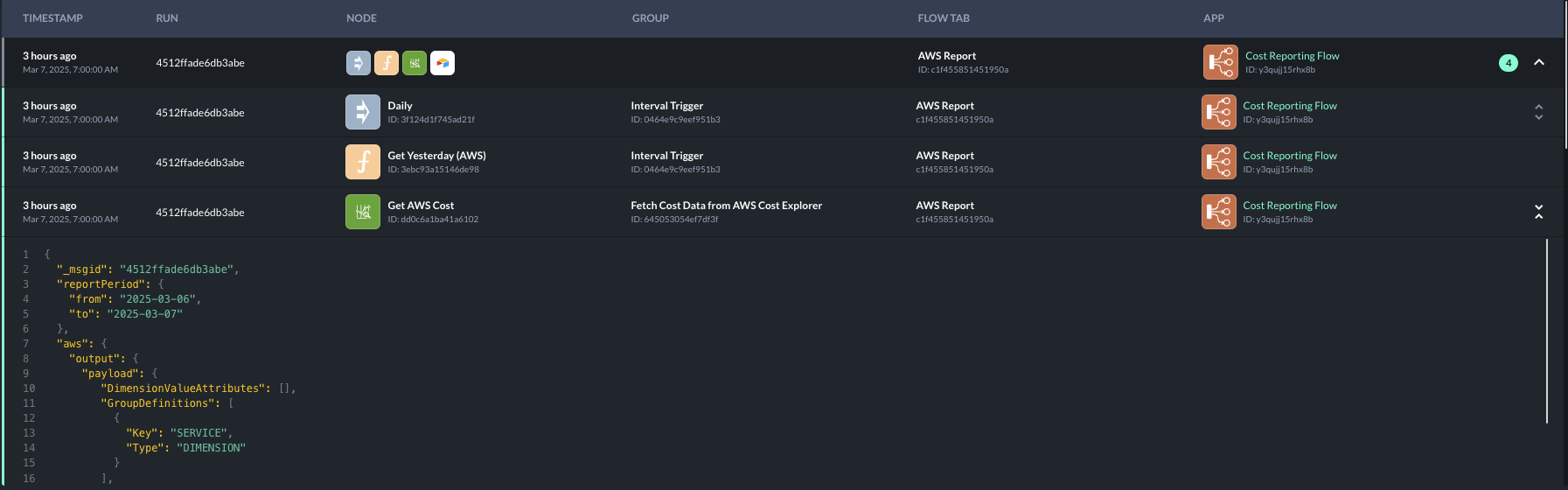Image resolution: width=1568 pixels, height=490 pixels.
Task: Click the flow icon in the top summary row
Action: tap(1220, 63)
